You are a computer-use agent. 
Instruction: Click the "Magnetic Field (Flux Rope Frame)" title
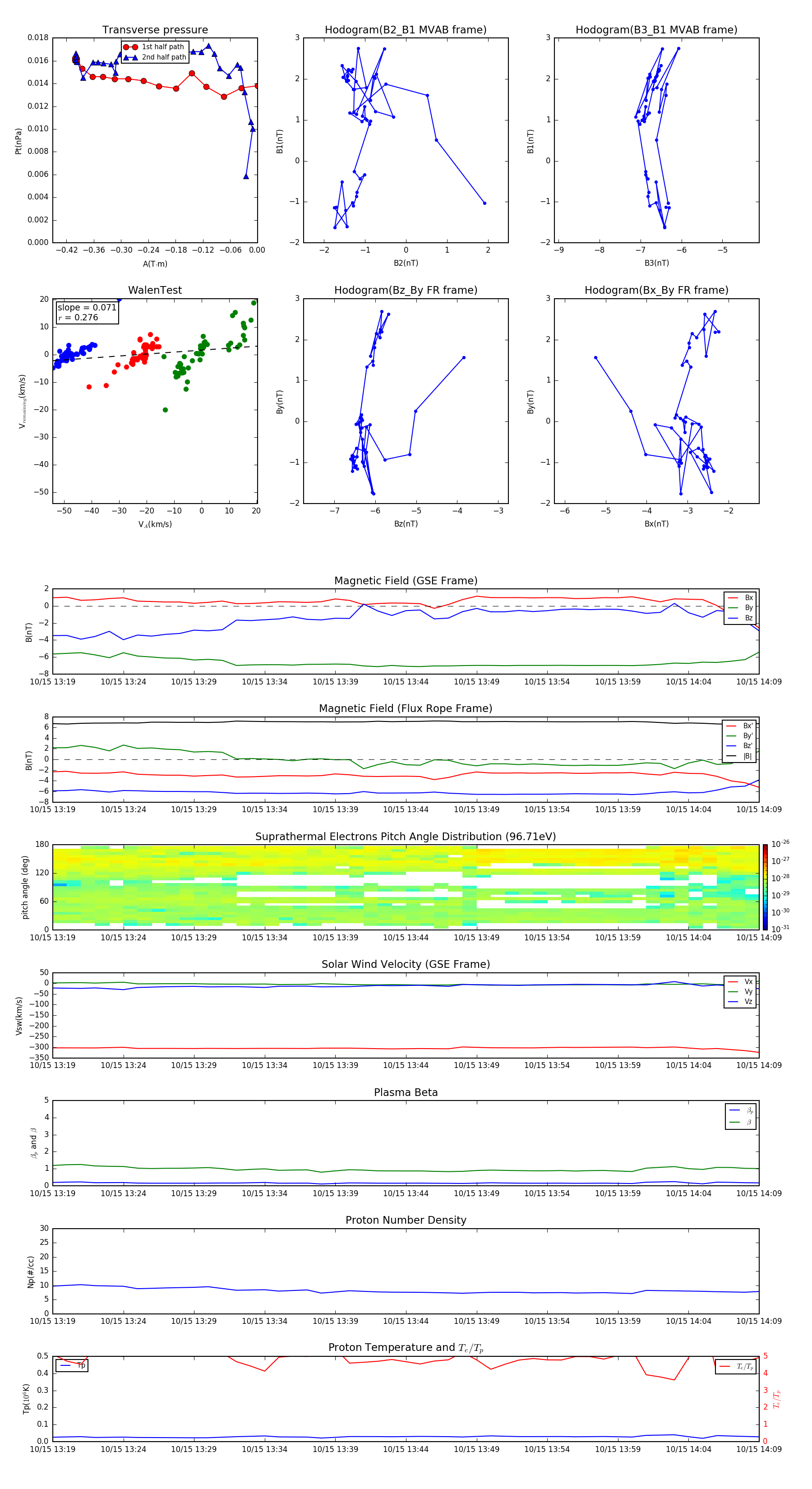406,709
